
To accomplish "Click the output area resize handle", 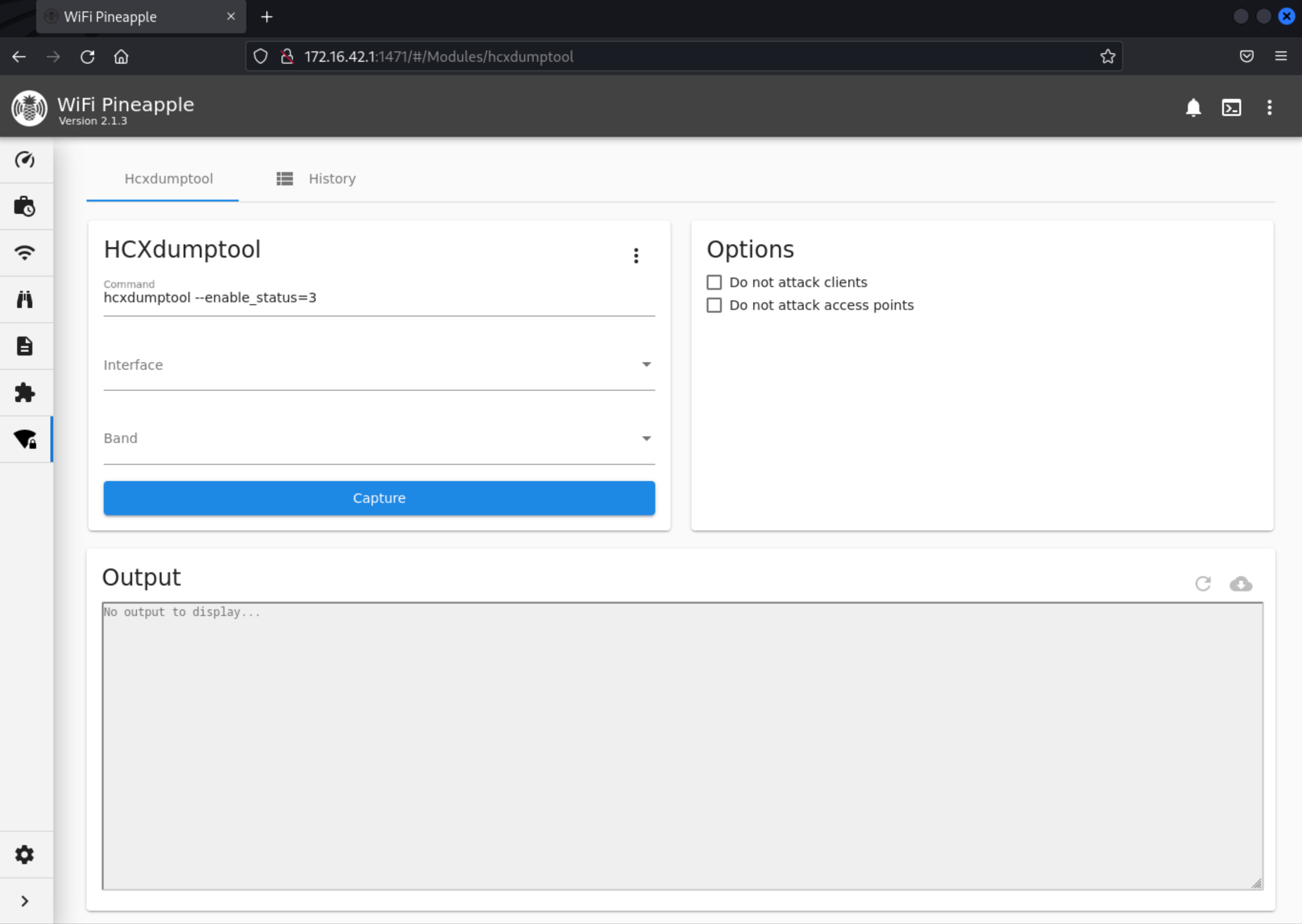I will click(1256, 883).
